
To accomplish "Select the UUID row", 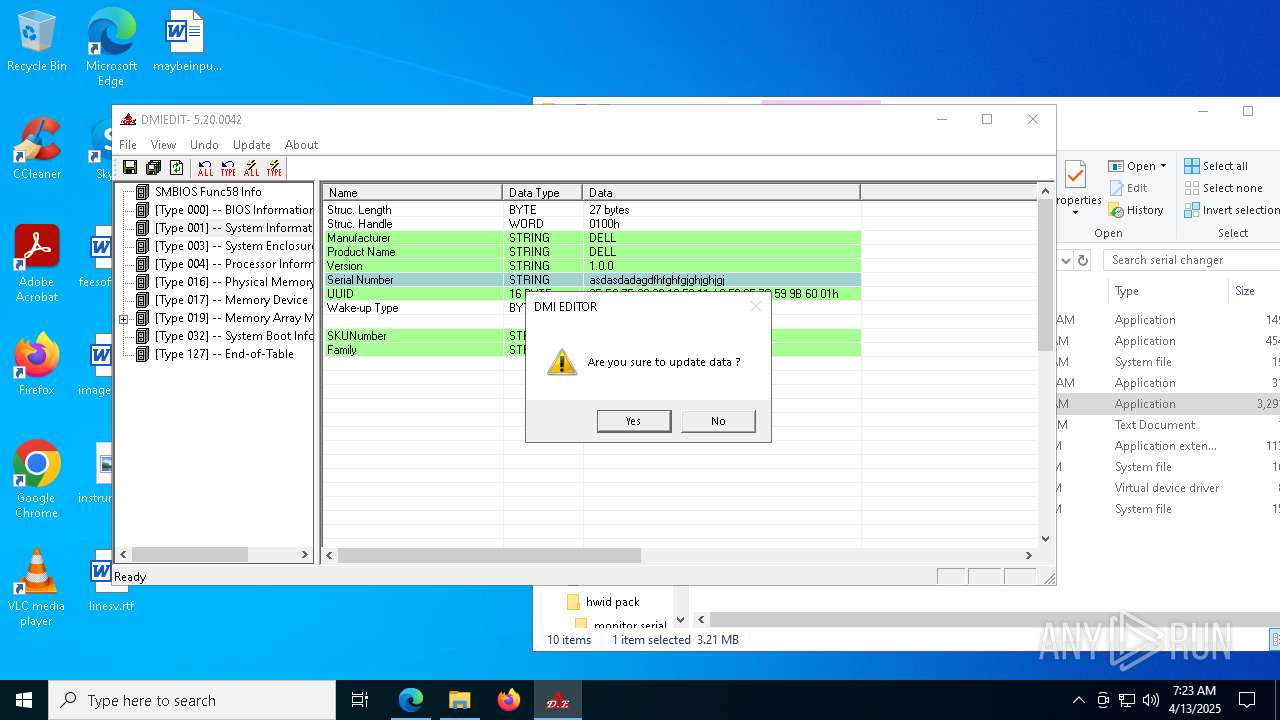I will 592,294.
